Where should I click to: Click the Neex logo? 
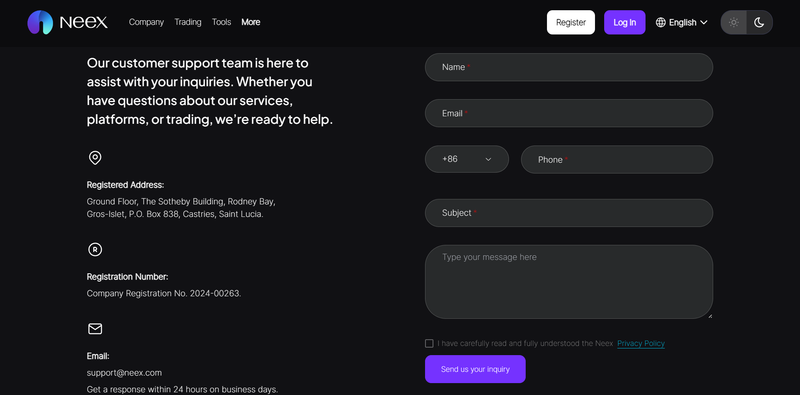pyautogui.click(x=67, y=22)
